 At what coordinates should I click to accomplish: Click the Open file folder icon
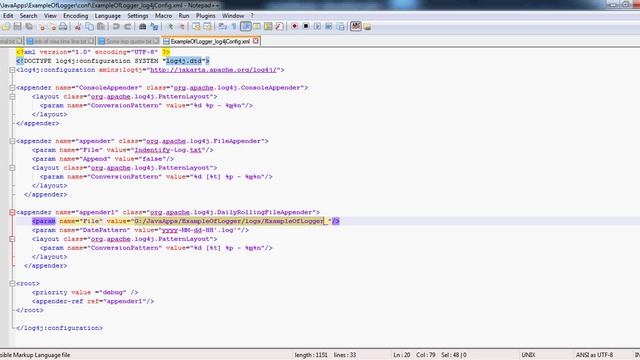5,27
